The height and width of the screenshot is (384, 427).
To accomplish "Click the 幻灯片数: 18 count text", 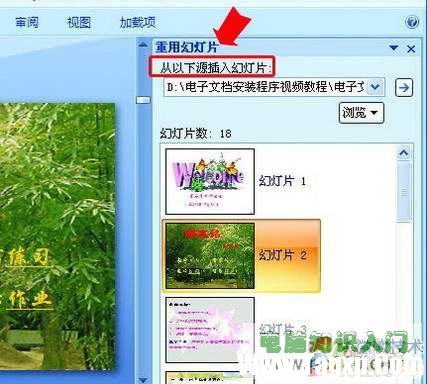I will (x=196, y=134).
